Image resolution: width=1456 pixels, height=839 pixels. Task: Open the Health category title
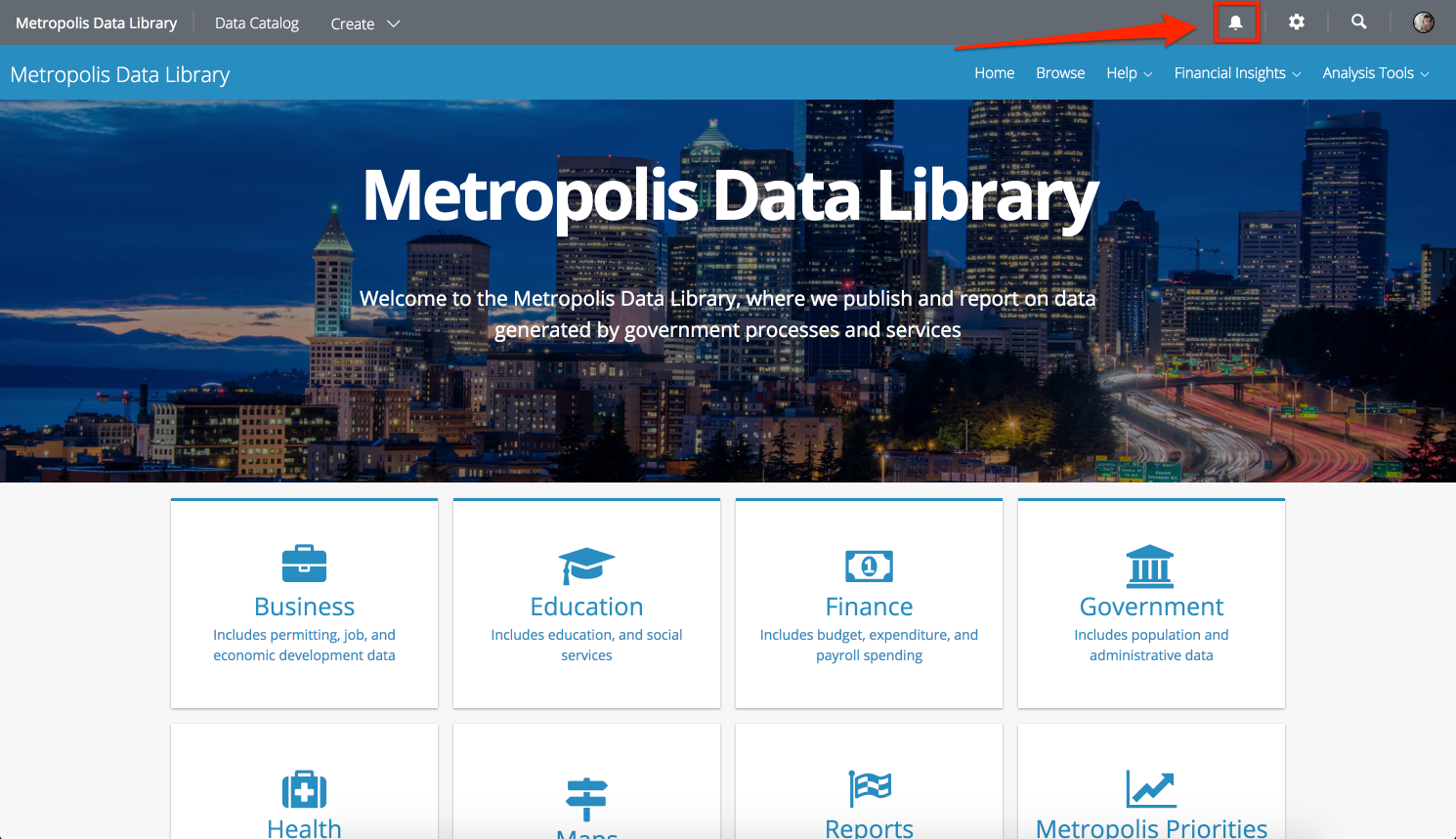pyautogui.click(x=304, y=827)
